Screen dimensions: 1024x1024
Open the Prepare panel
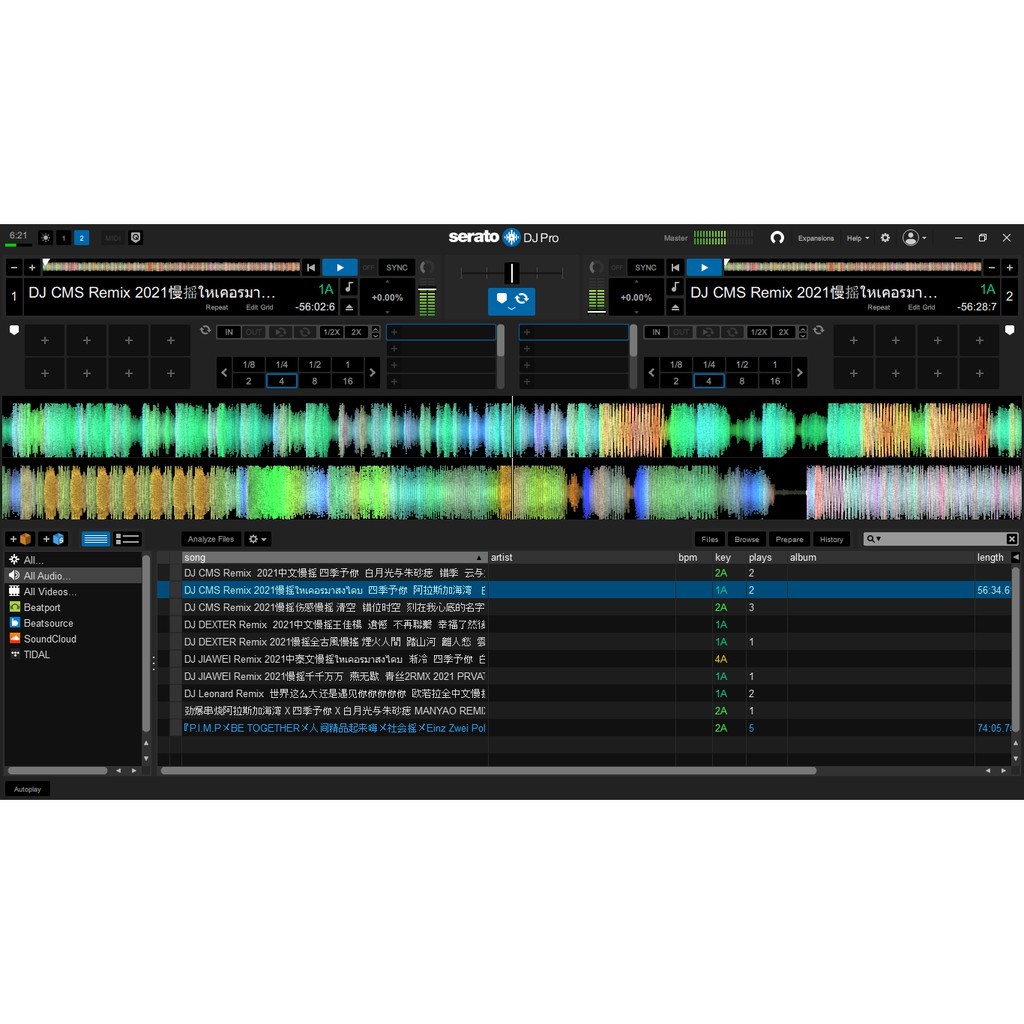[789, 539]
